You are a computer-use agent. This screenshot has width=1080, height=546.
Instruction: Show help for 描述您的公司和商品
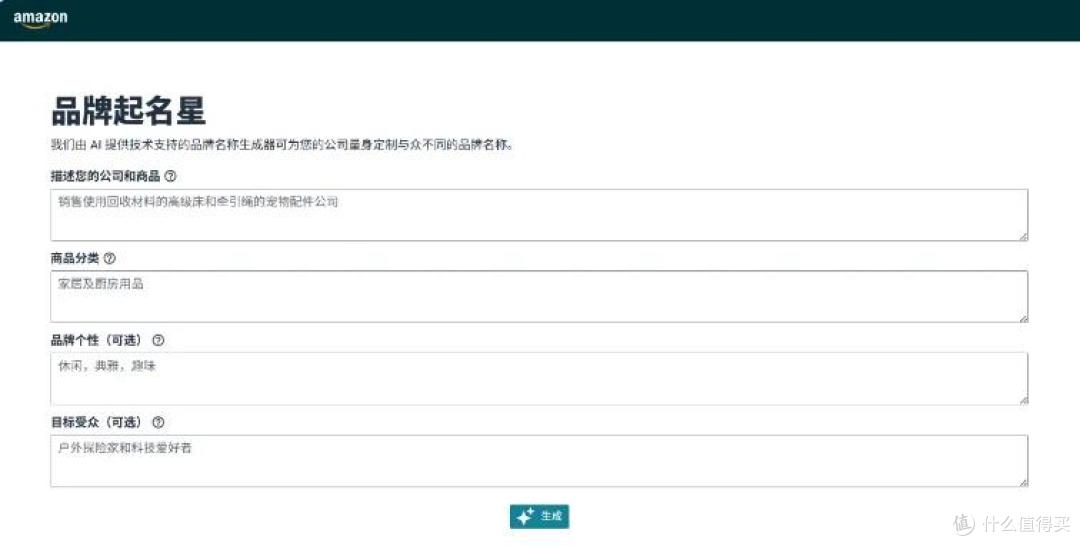[170, 176]
